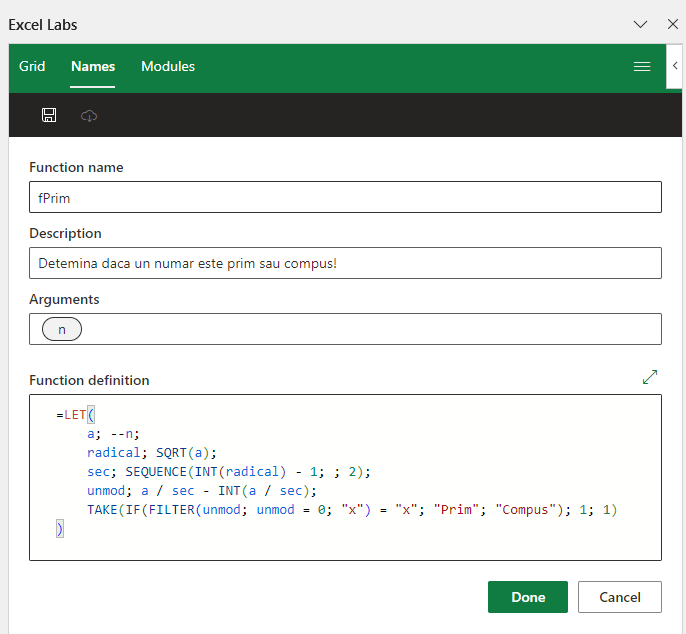Image resolution: width=686 pixels, height=634 pixels.
Task: Switch to the Grid tab
Action: click(x=32, y=67)
